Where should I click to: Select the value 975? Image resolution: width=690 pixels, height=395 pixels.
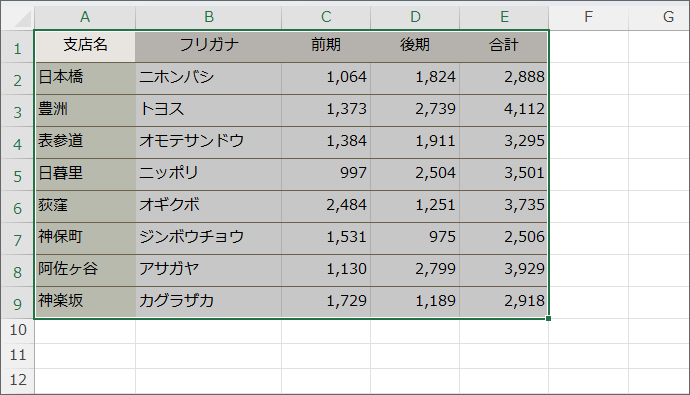click(x=415, y=238)
